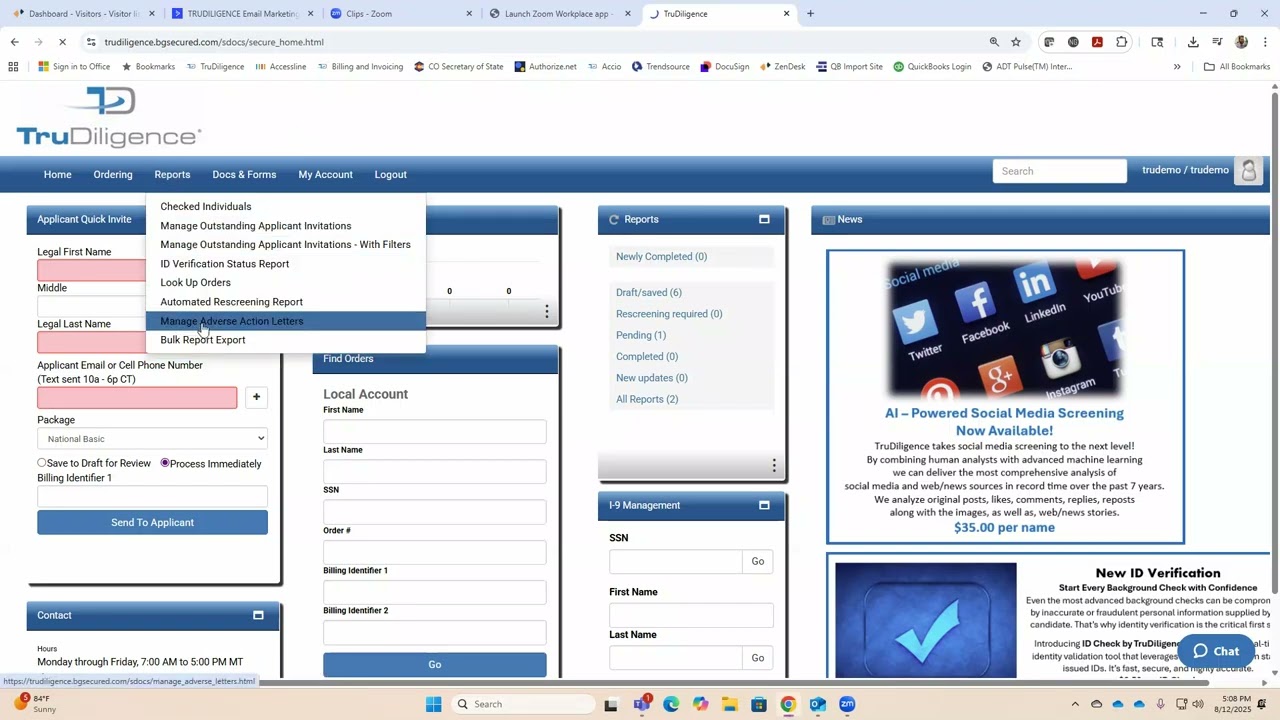Log out using the Logout link
1280x720 pixels.
pyautogui.click(x=391, y=175)
